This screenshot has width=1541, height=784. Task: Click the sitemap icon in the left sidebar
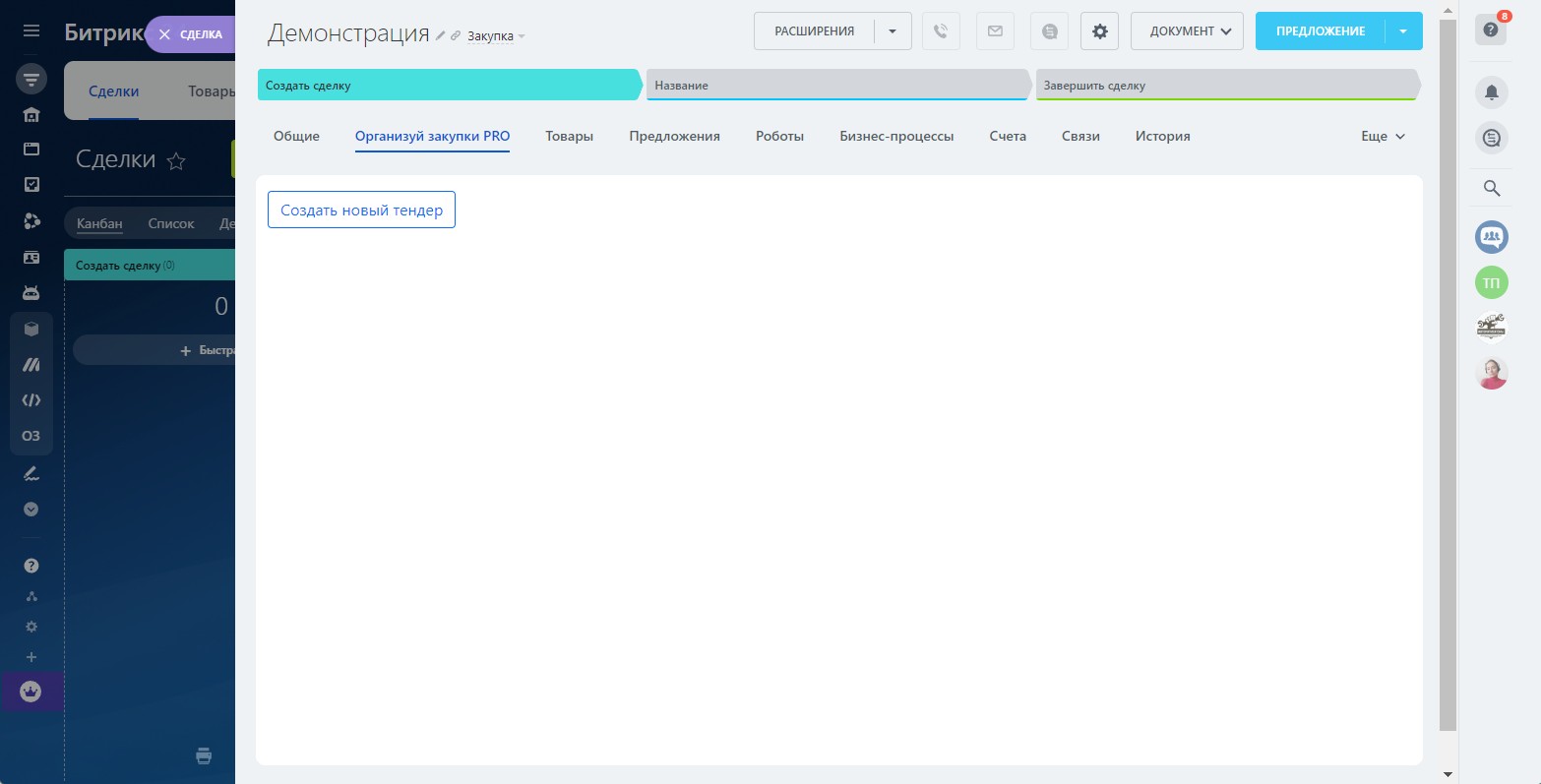(x=31, y=596)
